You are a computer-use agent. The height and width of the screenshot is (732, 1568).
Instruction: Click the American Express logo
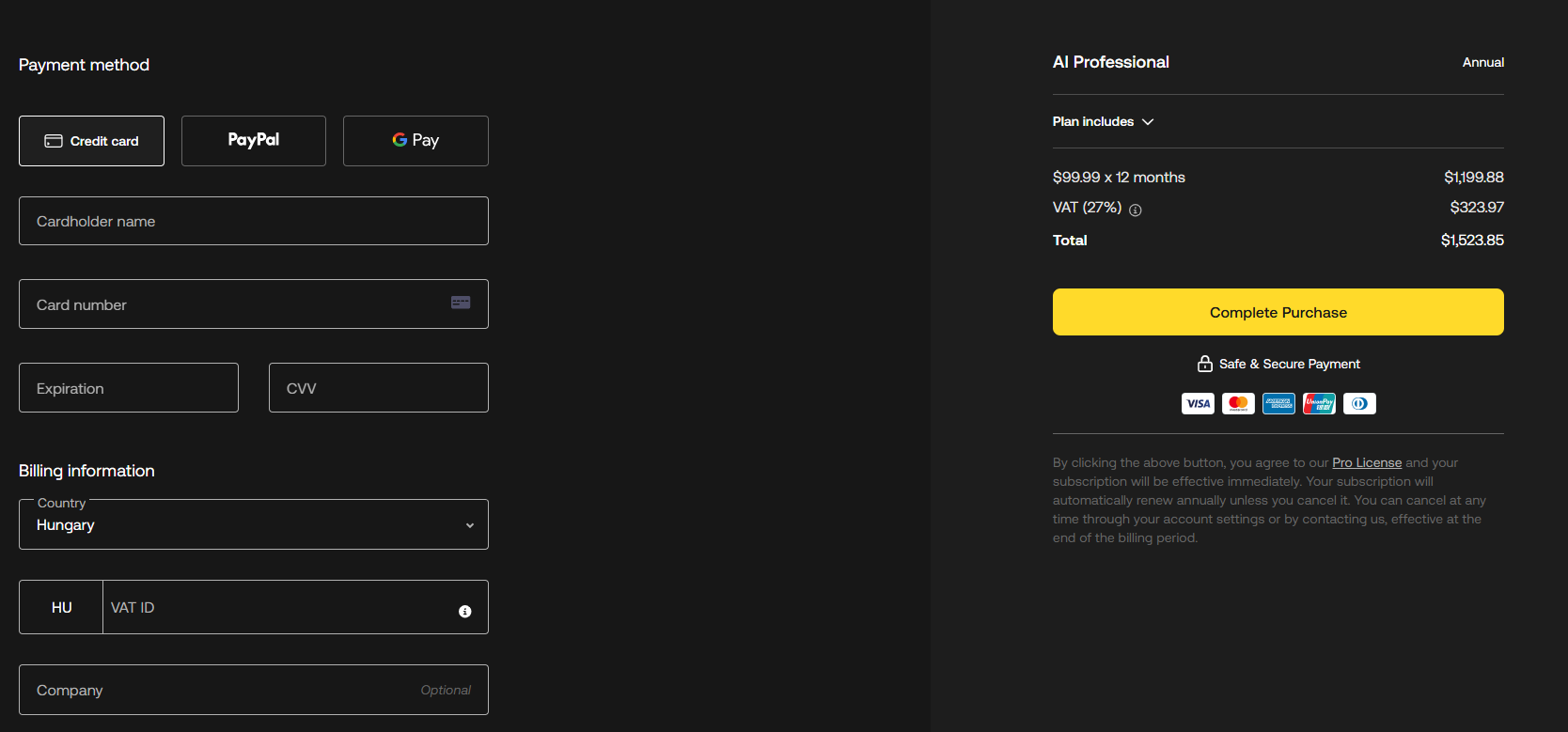click(x=1278, y=404)
